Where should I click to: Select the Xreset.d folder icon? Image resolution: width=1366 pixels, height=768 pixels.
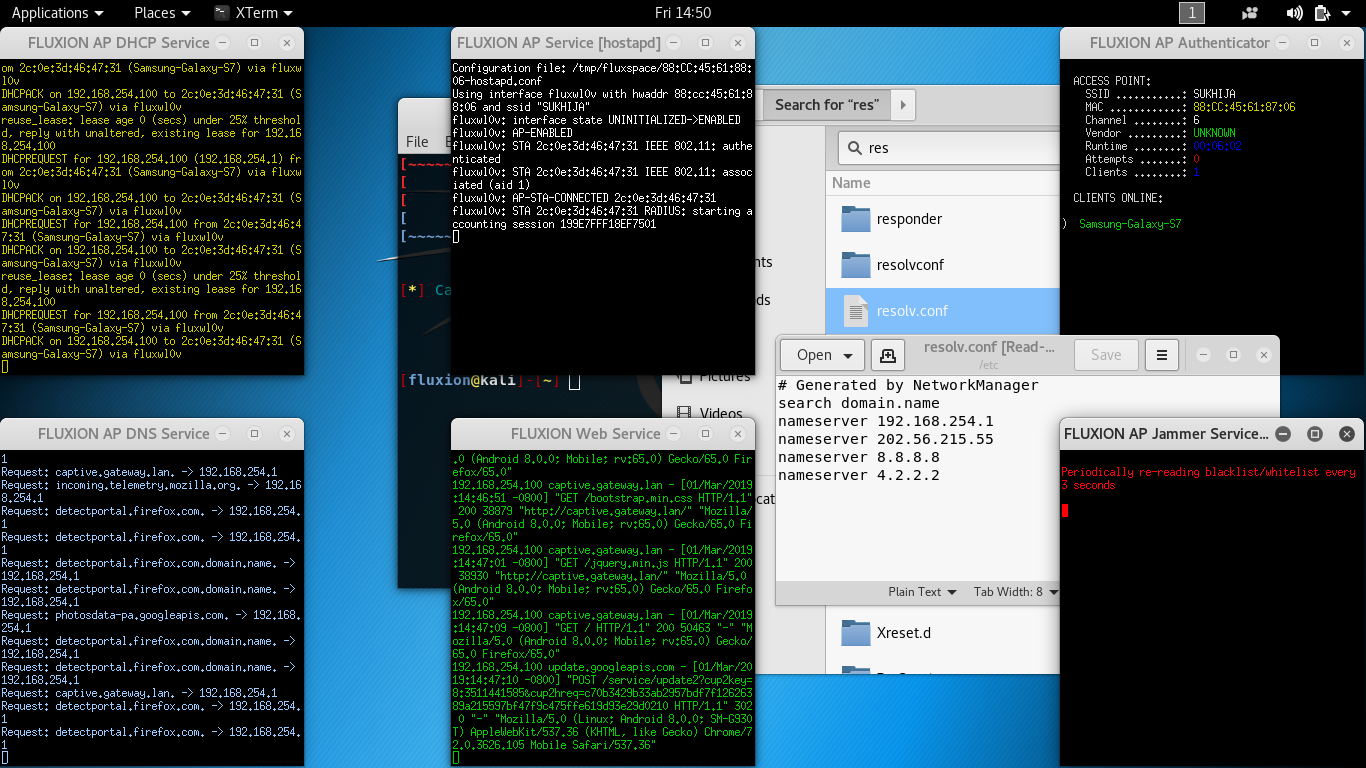point(856,633)
